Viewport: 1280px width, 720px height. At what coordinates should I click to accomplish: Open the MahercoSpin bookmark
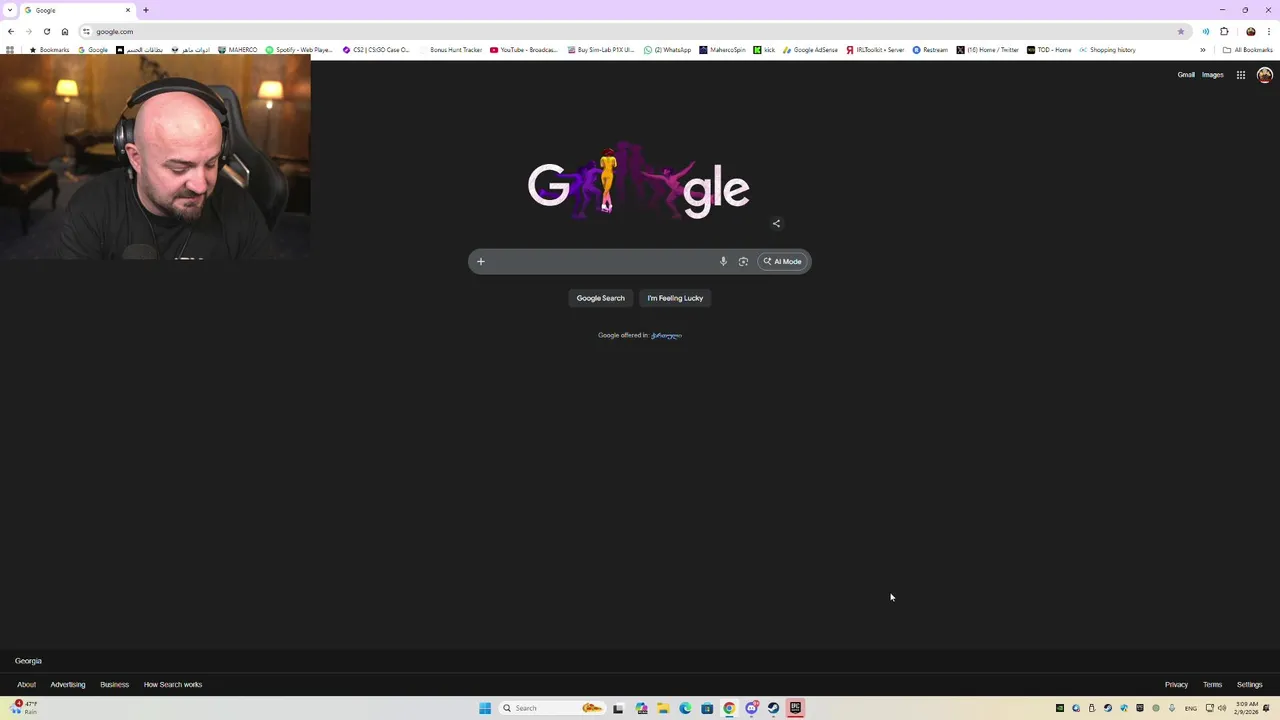point(722,50)
